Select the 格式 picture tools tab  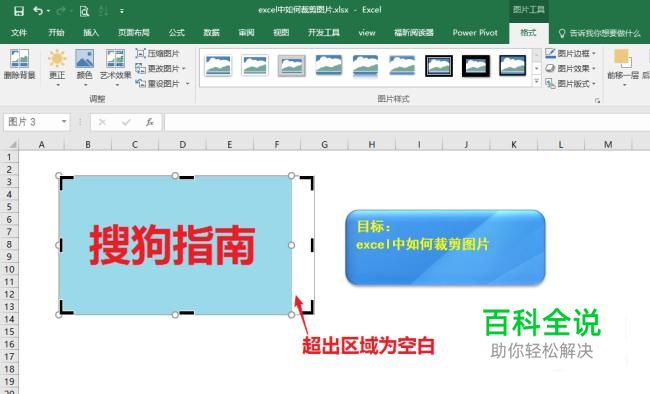(x=528, y=33)
